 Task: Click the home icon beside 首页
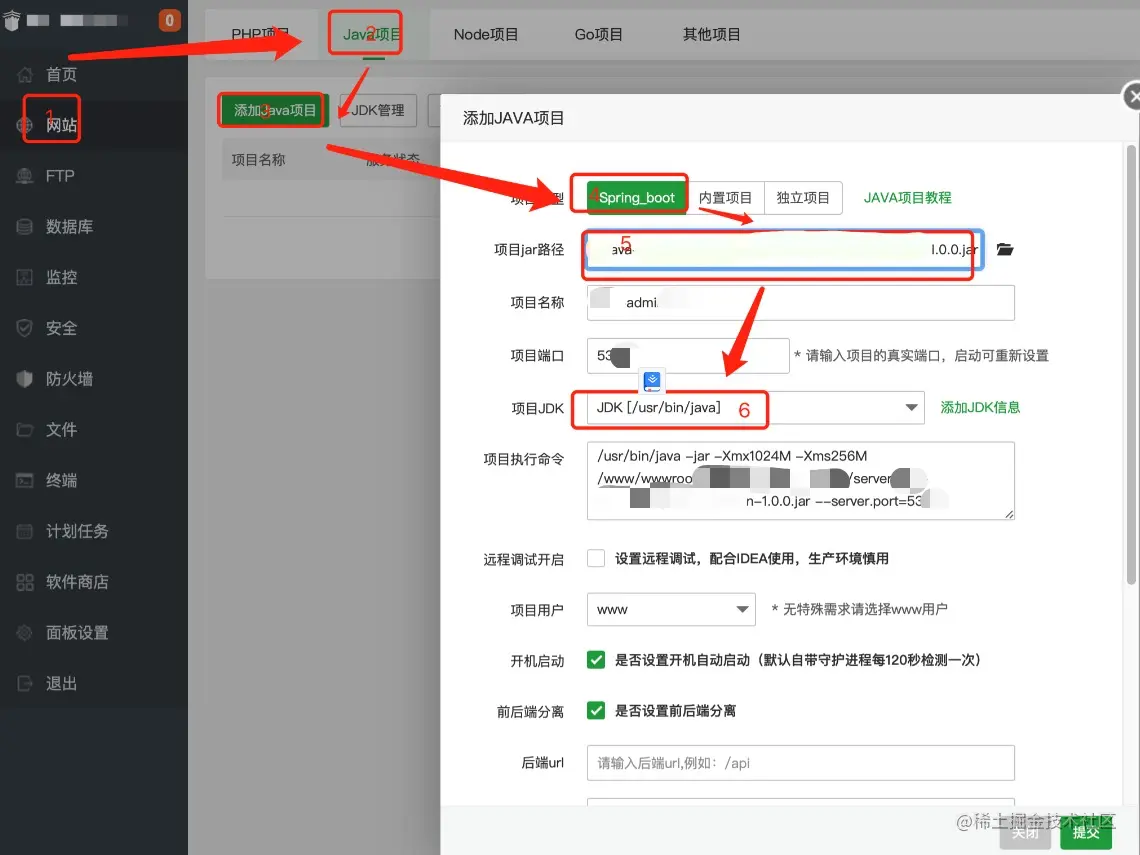click(25, 75)
